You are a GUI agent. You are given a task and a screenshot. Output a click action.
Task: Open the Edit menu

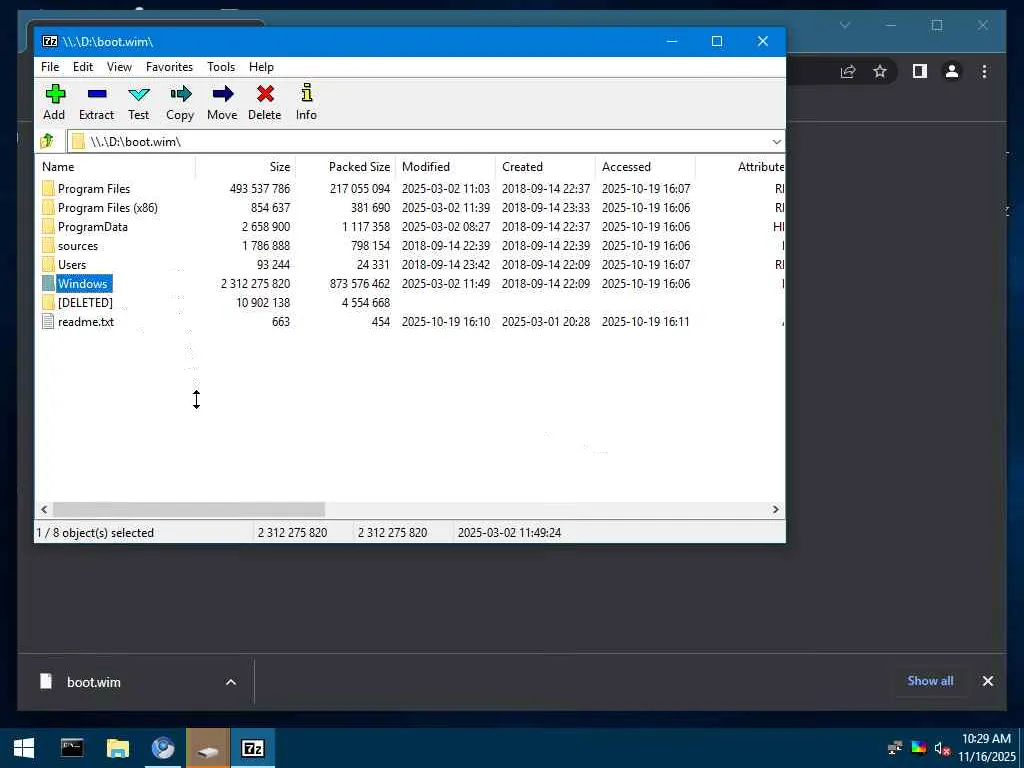pos(83,67)
